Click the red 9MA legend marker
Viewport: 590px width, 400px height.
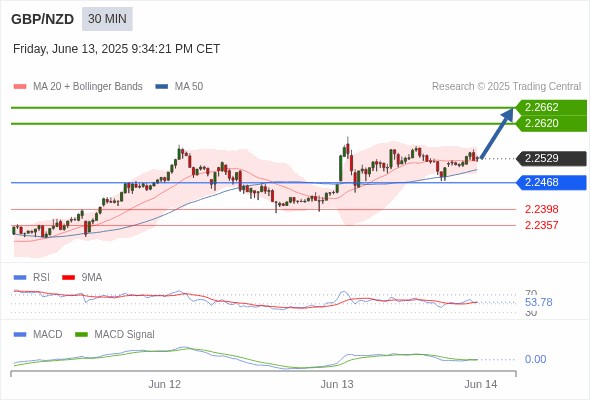(68, 278)
